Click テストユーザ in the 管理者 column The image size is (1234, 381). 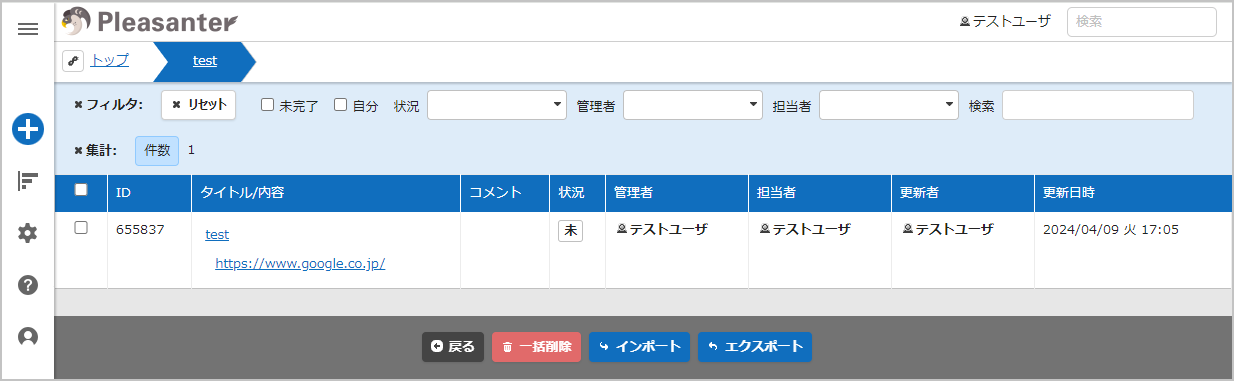661,229
